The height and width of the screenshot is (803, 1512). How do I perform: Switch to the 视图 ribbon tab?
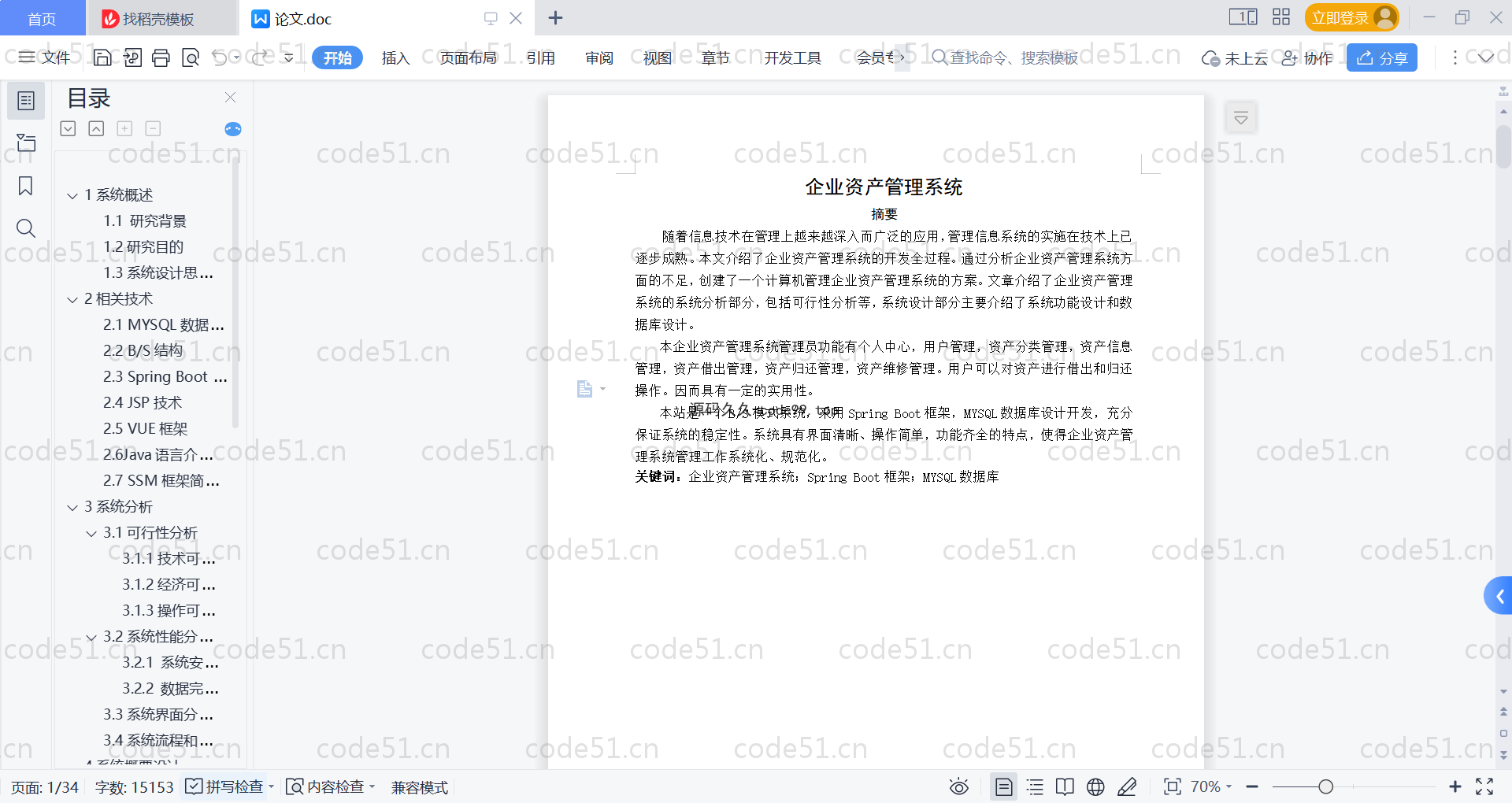[658, 57]
